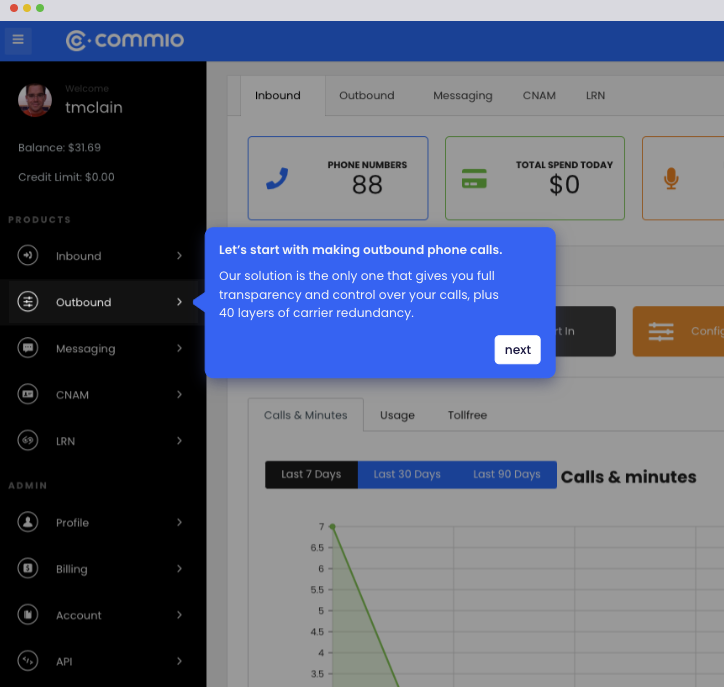The width and height of the screenshot is (724, 687).
Task: Click the CNAM sidebar icon
Action: (x=28, y=394)
